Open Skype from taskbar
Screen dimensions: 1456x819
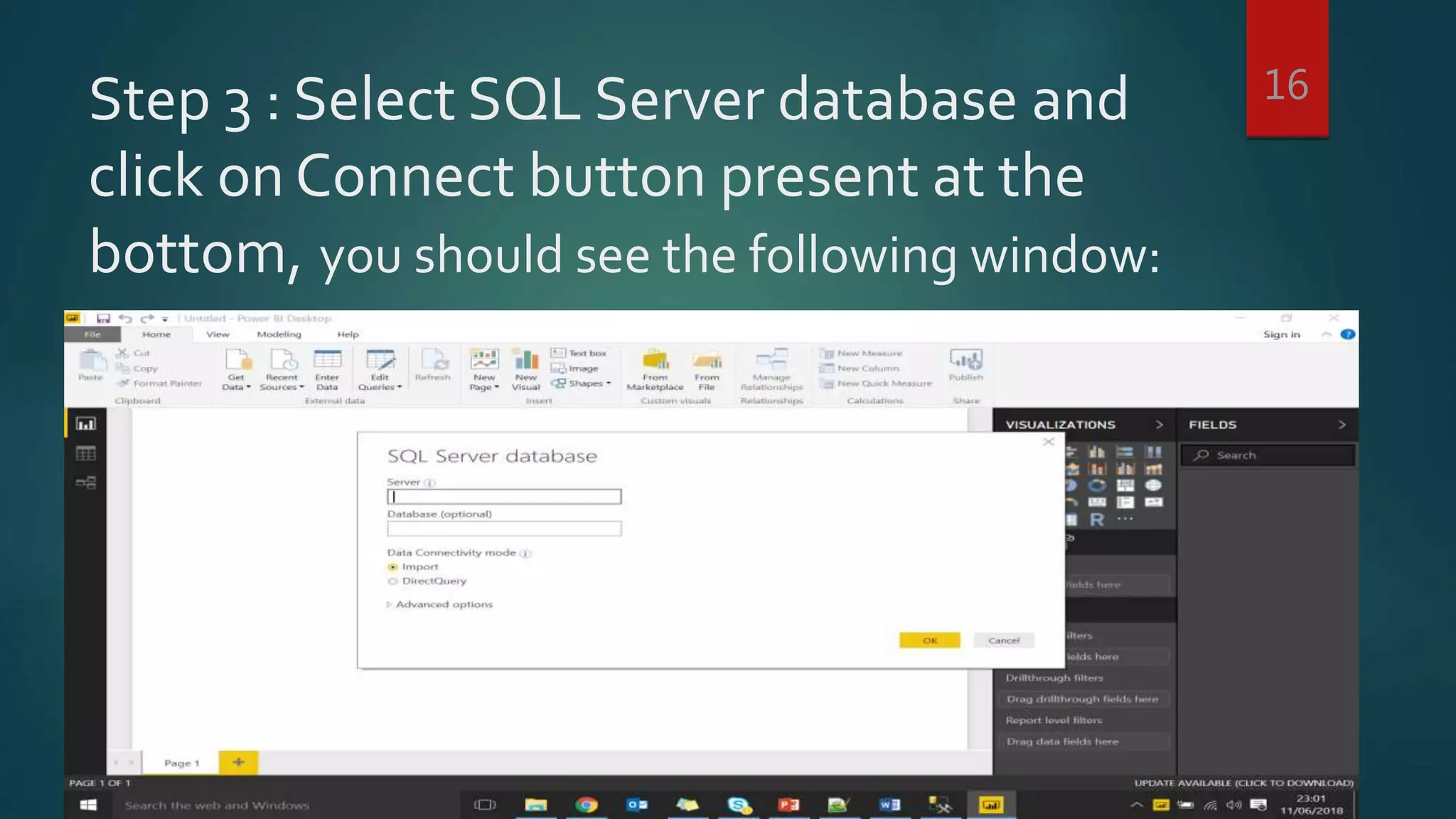click(x=739, y=805)
